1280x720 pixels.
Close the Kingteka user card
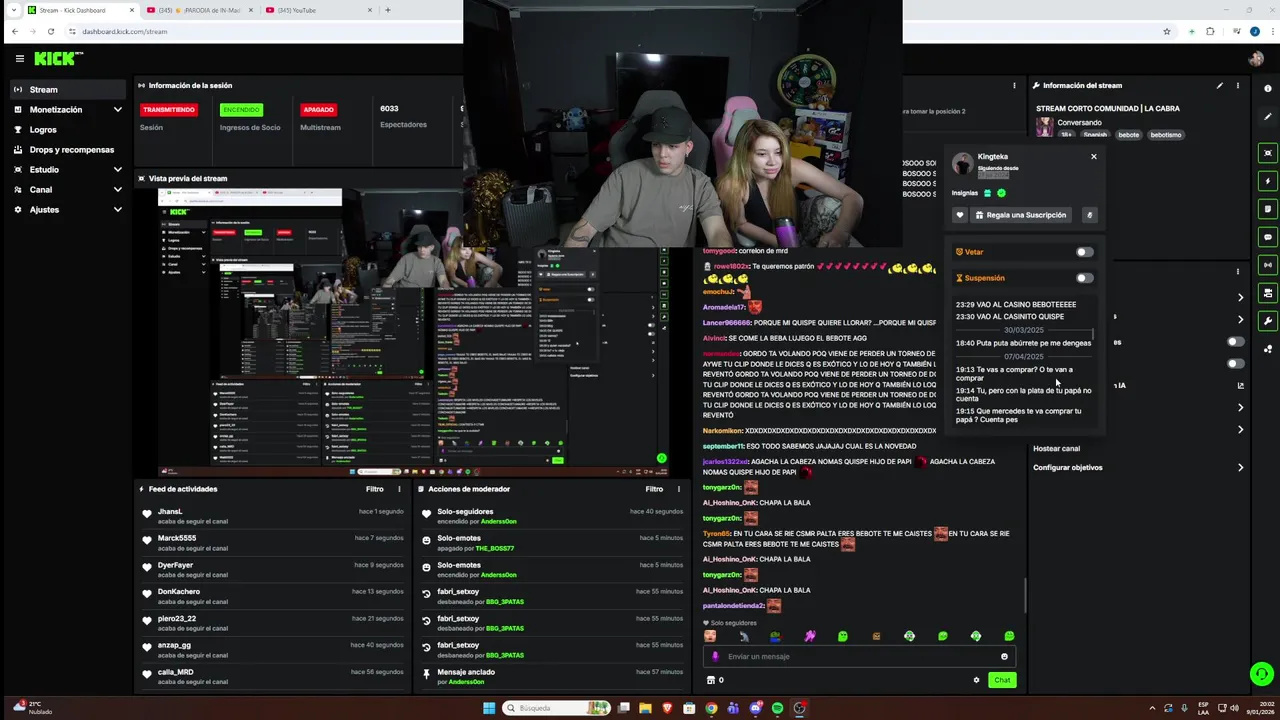1093,157
